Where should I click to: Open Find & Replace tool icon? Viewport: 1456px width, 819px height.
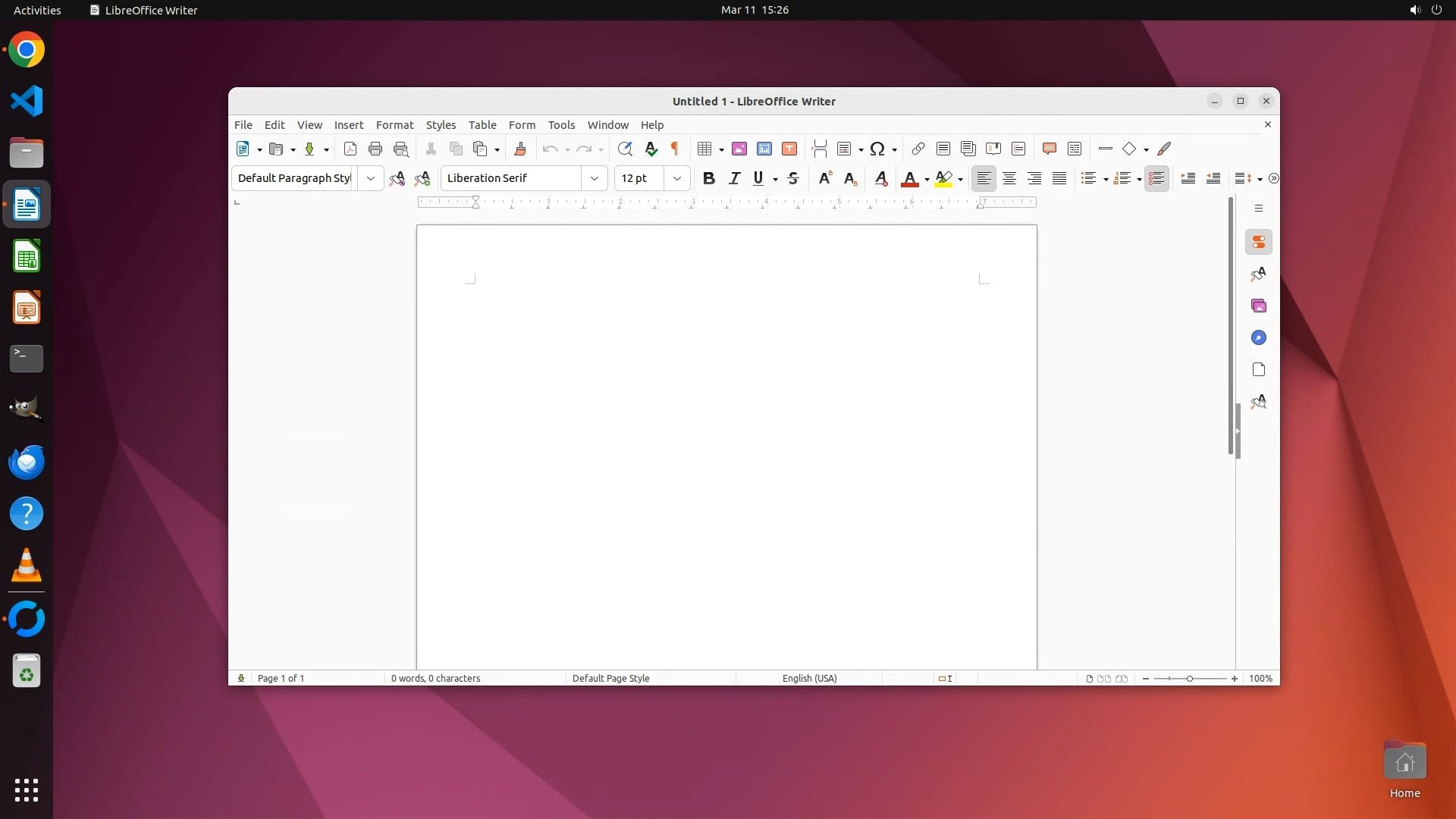(x=625, y=149)
